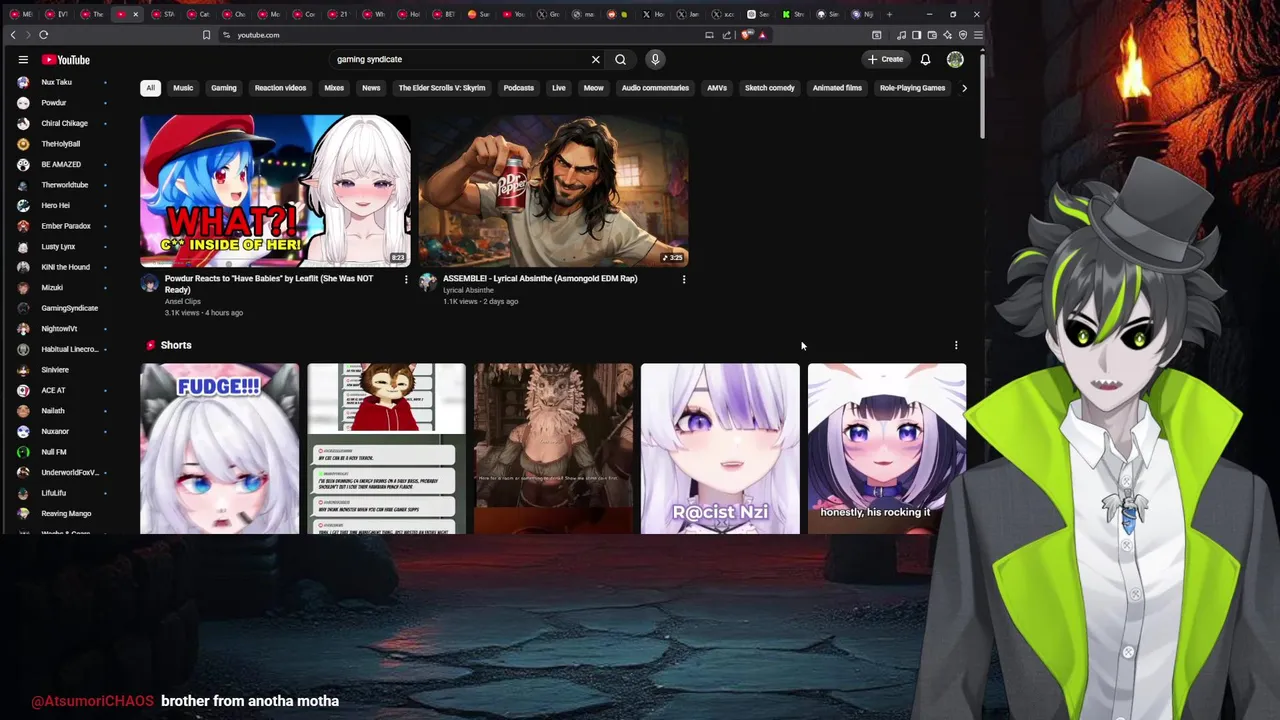Open the YouTube hamburger guide menu

click(23, 60)
